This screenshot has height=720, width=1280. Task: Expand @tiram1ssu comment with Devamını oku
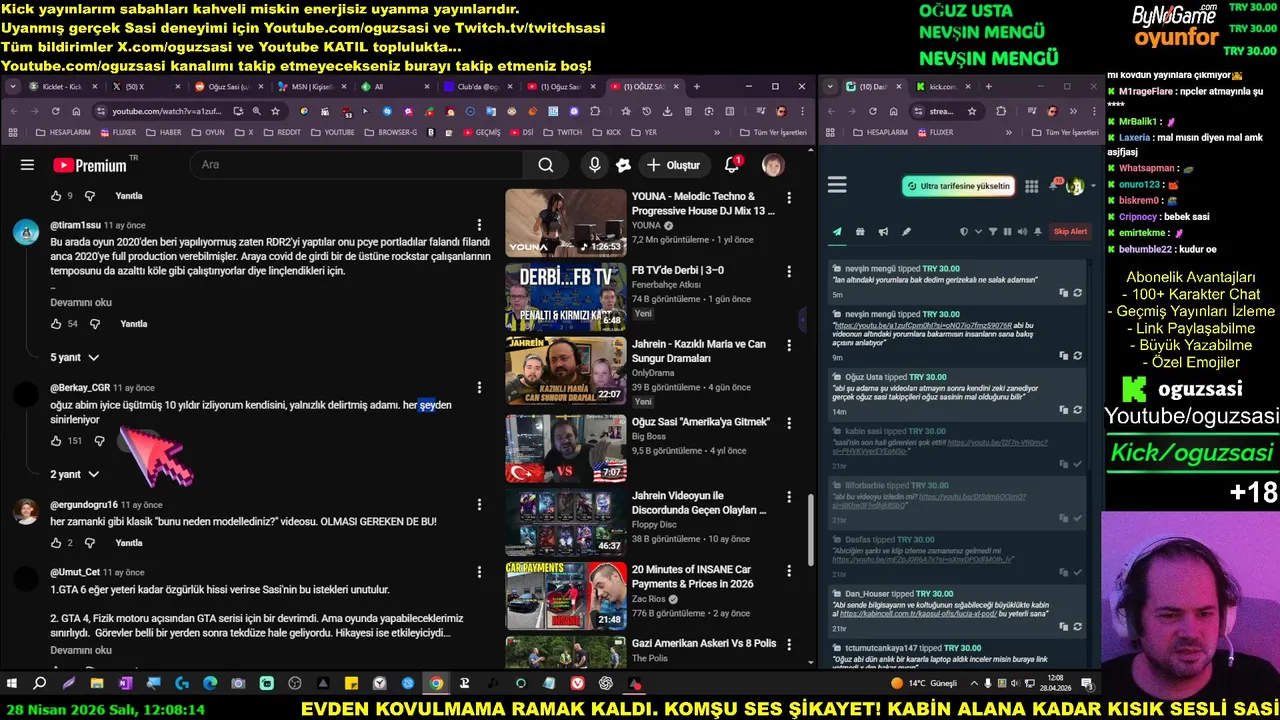pos(81,303)
